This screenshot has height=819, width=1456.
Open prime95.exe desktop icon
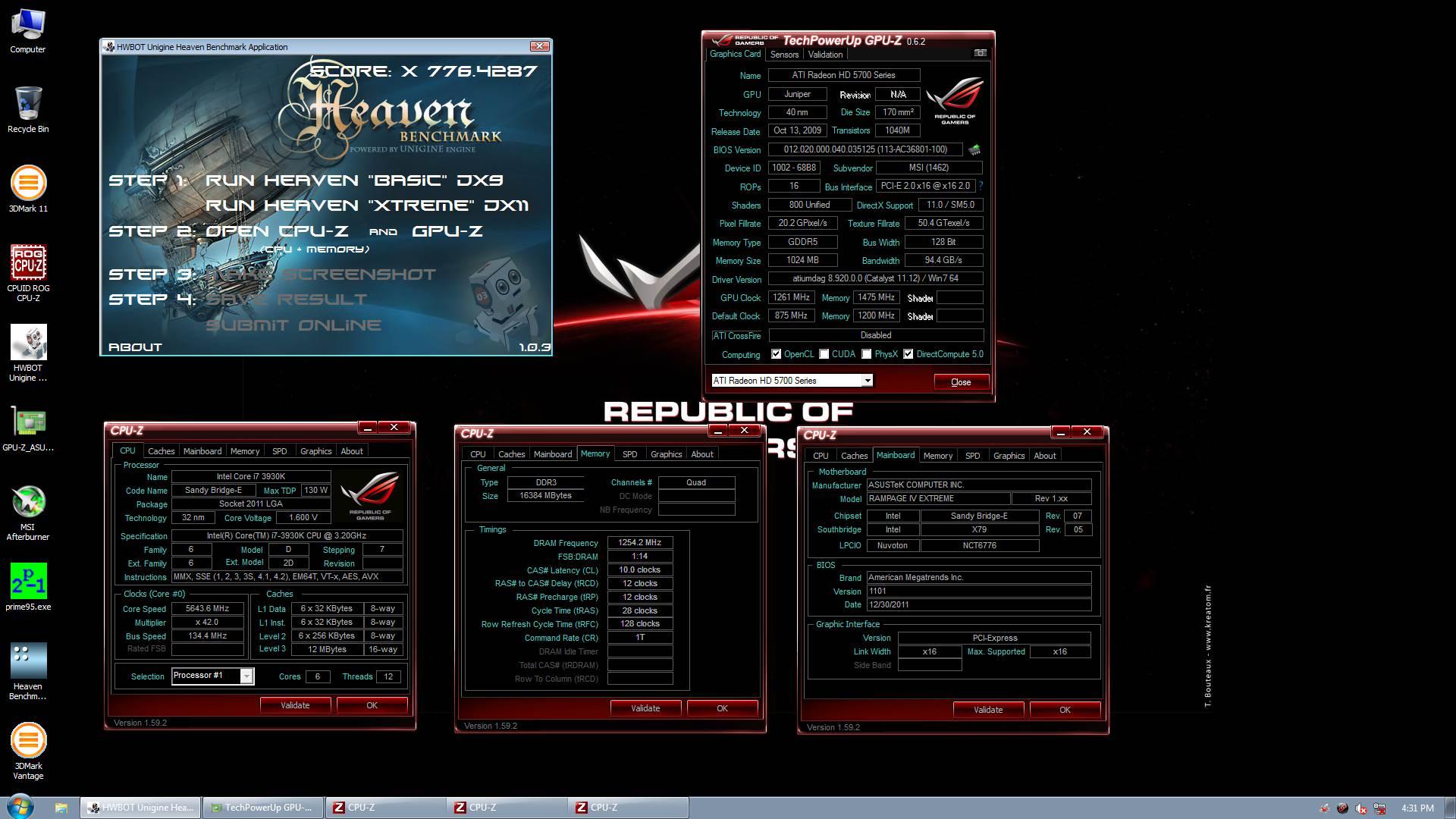click(x=28, y=588)
